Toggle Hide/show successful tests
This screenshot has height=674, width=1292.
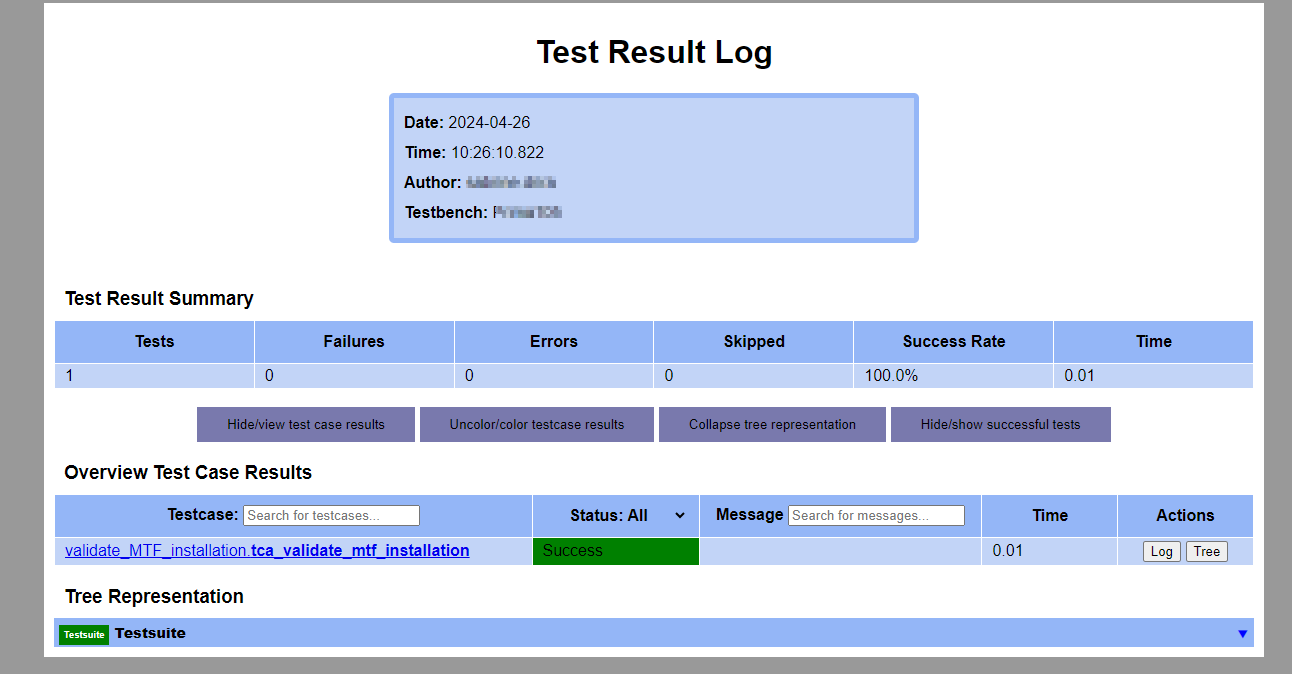click(1000, 424)
